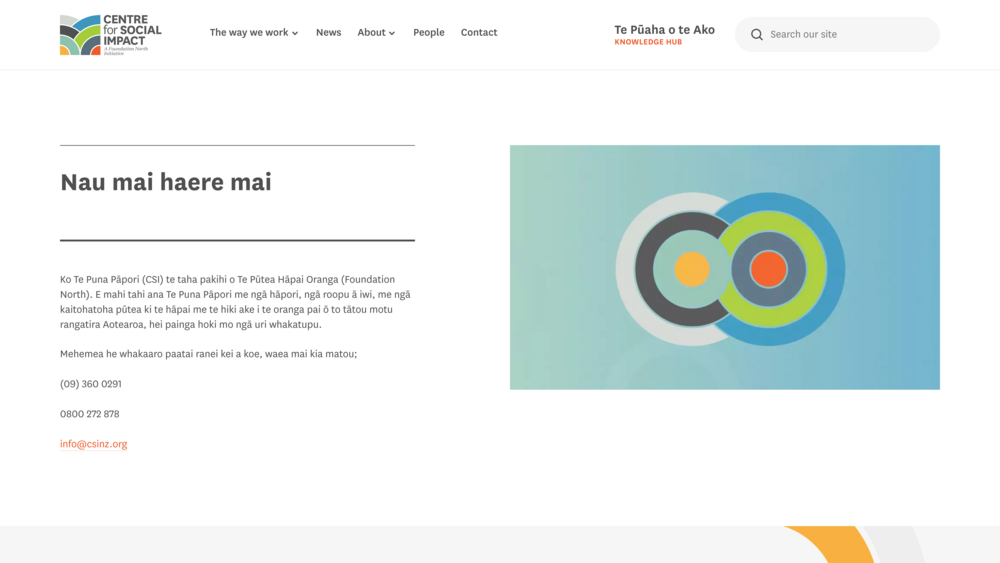Focus the Search our site field
Screen dimensions: 1000x563
[848, 34]
